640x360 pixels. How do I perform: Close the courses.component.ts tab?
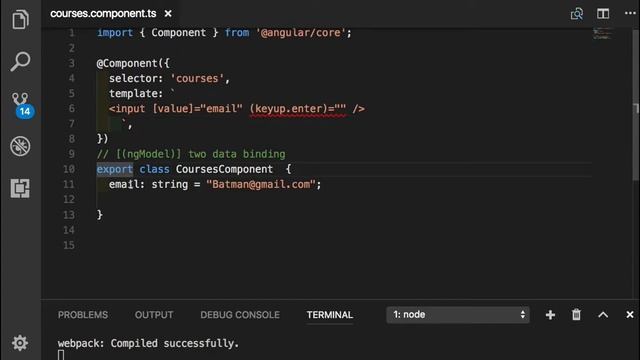click(168, 13)
